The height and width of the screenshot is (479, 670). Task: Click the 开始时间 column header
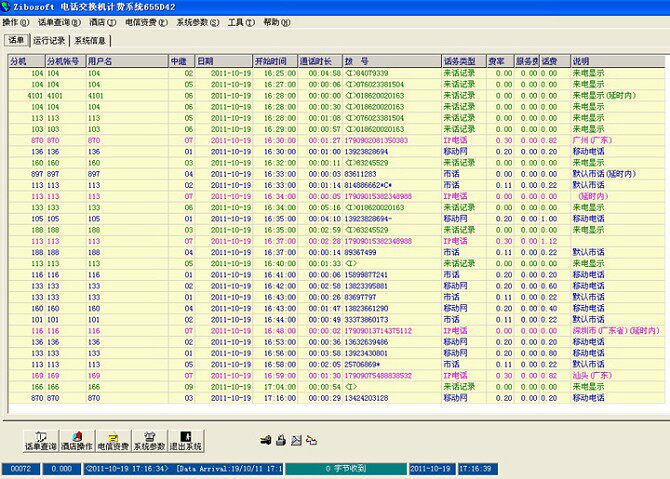[275, 61]
